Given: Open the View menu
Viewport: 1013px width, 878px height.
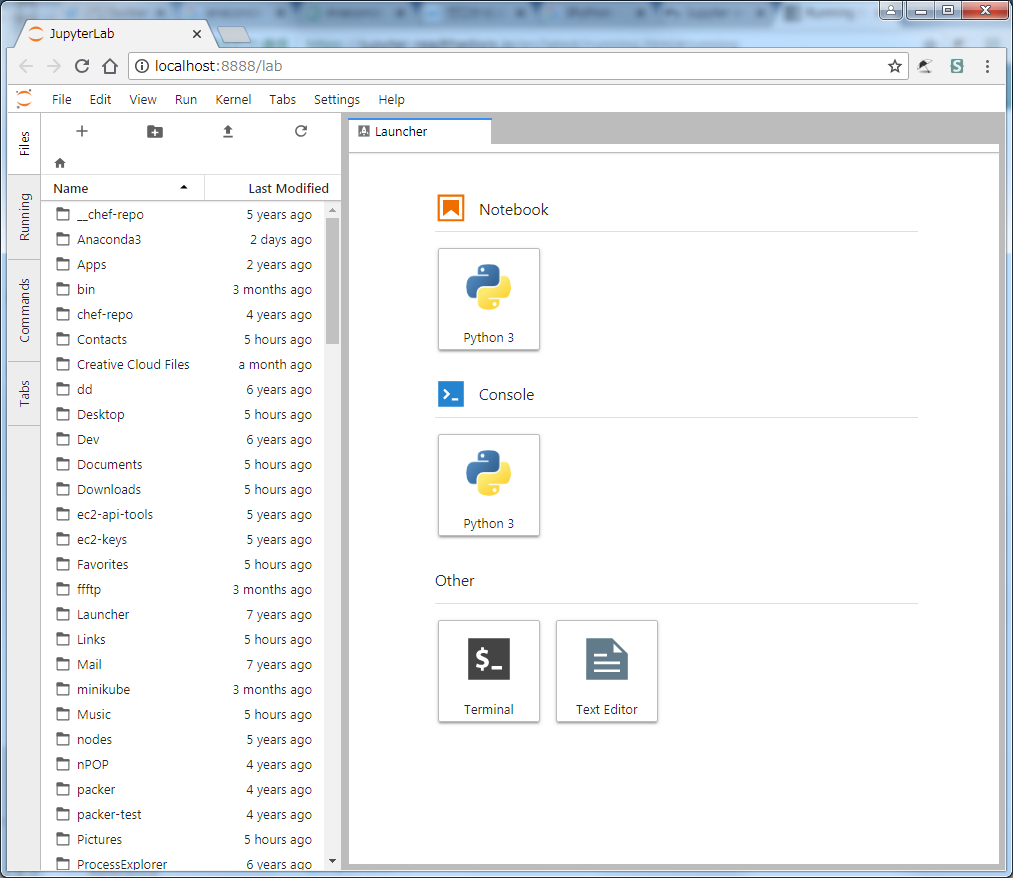Looking at the screenshot, I should 143,99.
